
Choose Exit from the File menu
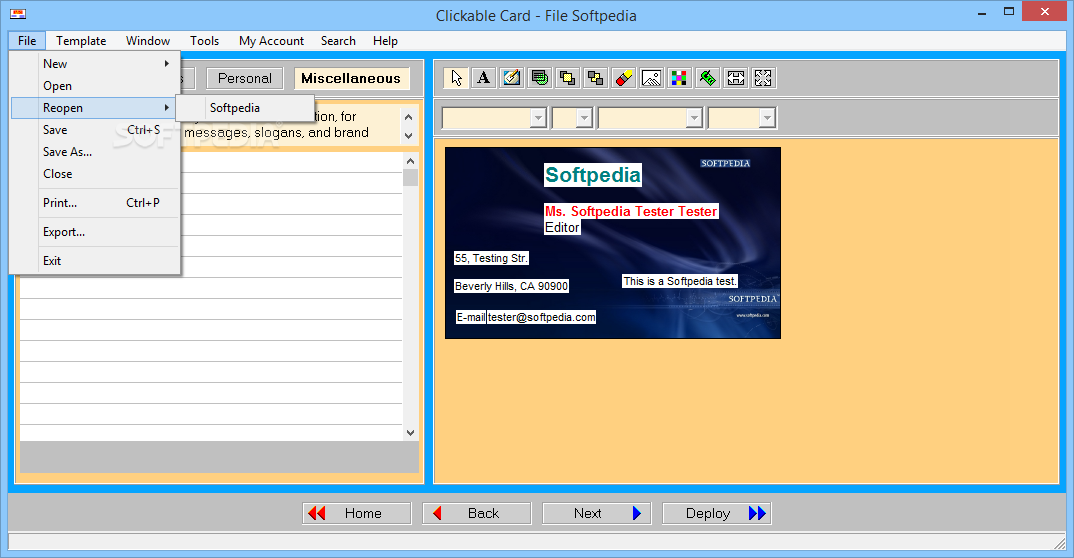95,261
